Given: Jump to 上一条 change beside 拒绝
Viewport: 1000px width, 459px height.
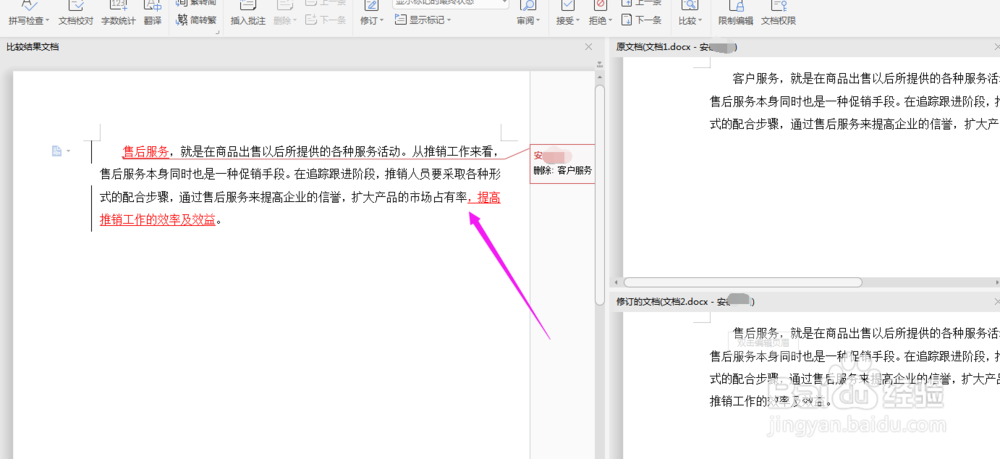Looking at the screenshot, I should pyautogui.click(x=642, y=3).
